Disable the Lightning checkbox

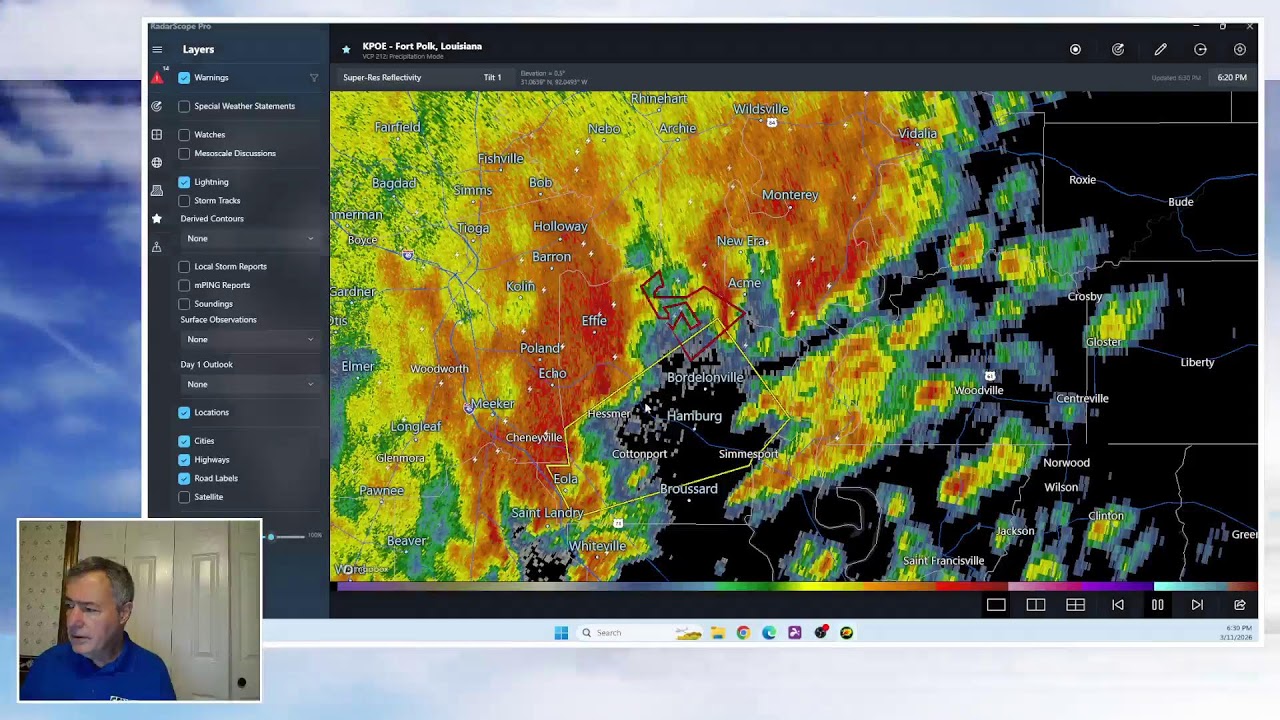click(x=184, y=182)
